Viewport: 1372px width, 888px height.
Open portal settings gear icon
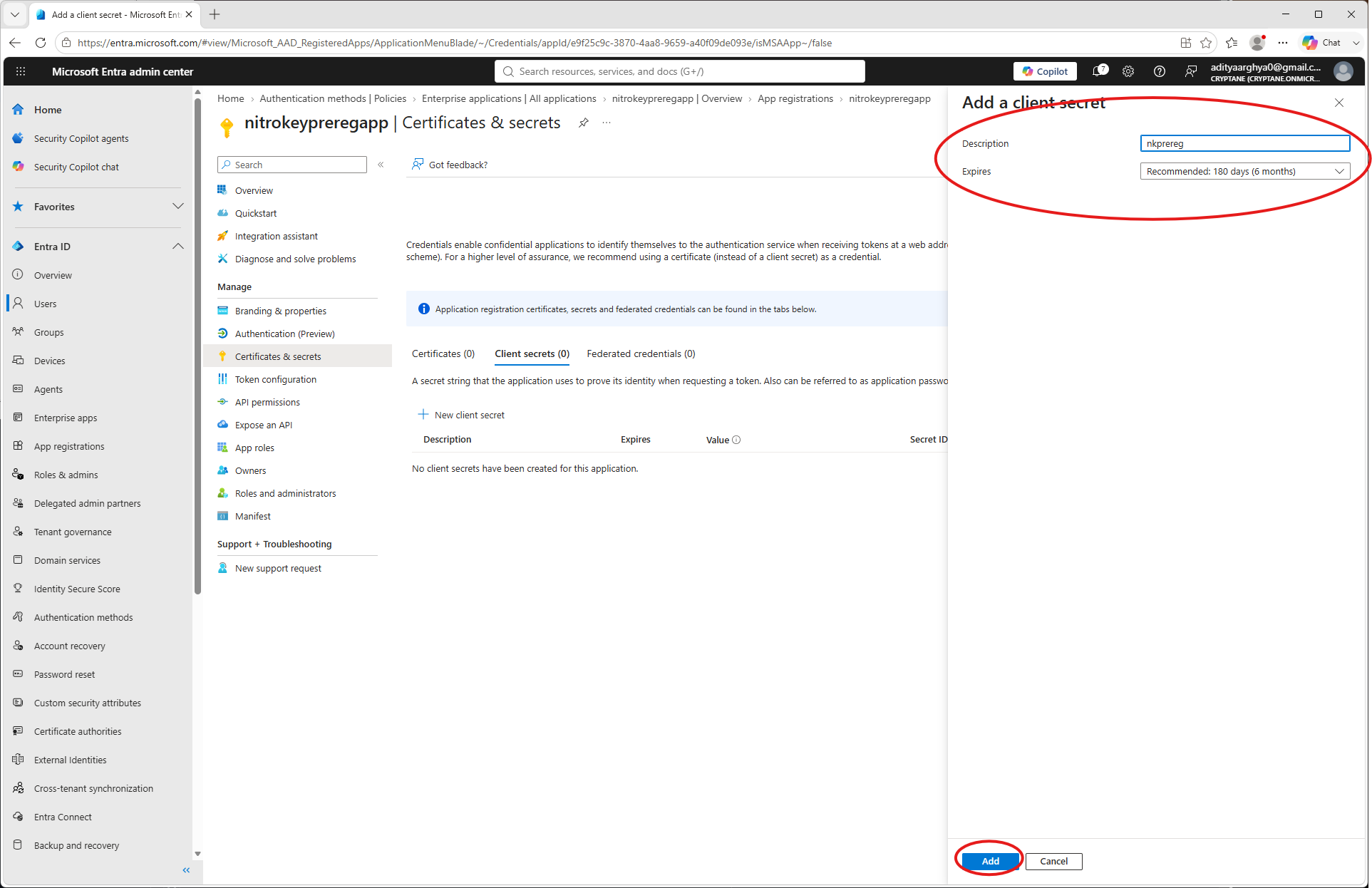[1128, 71]
